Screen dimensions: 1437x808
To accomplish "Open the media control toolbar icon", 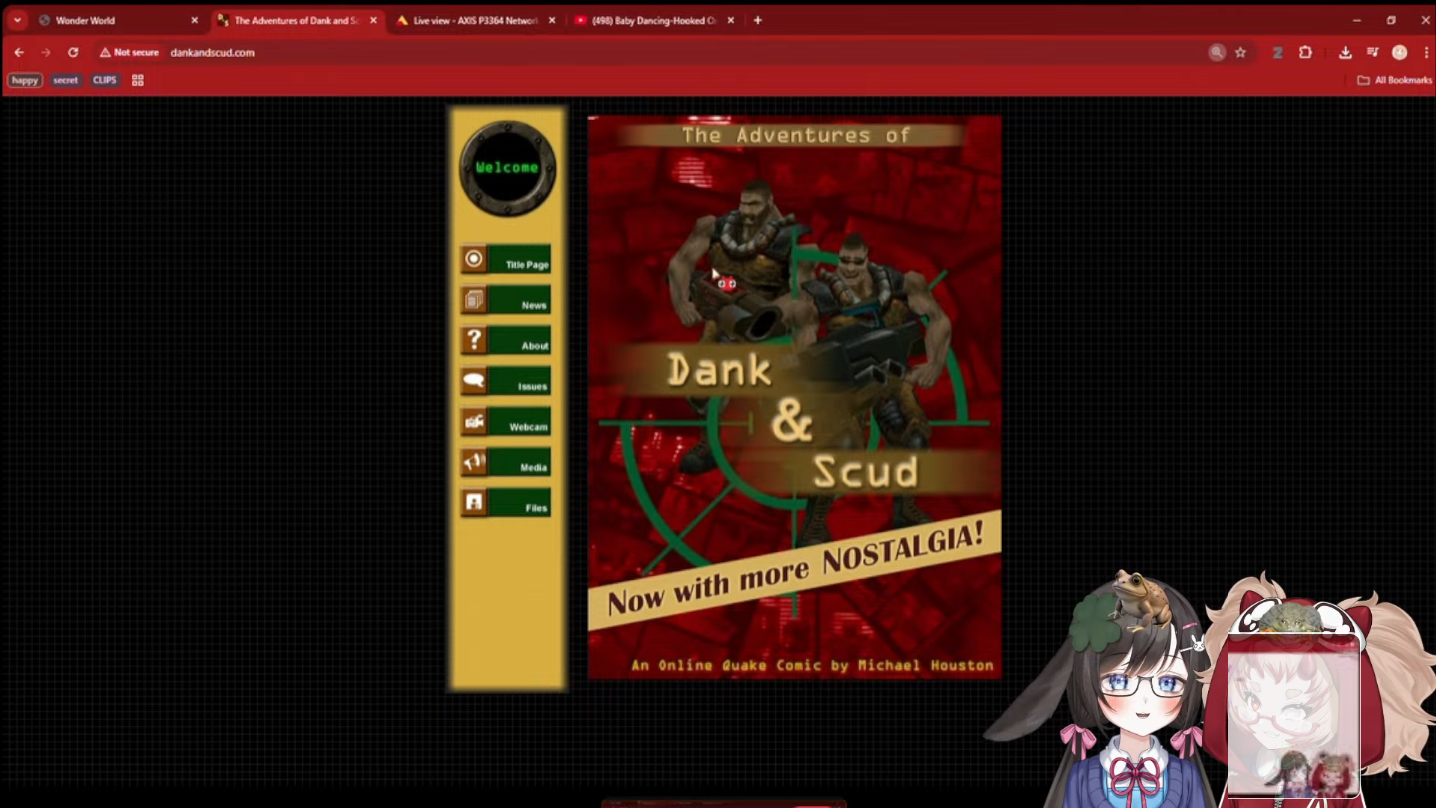I will coord(1373,52).
